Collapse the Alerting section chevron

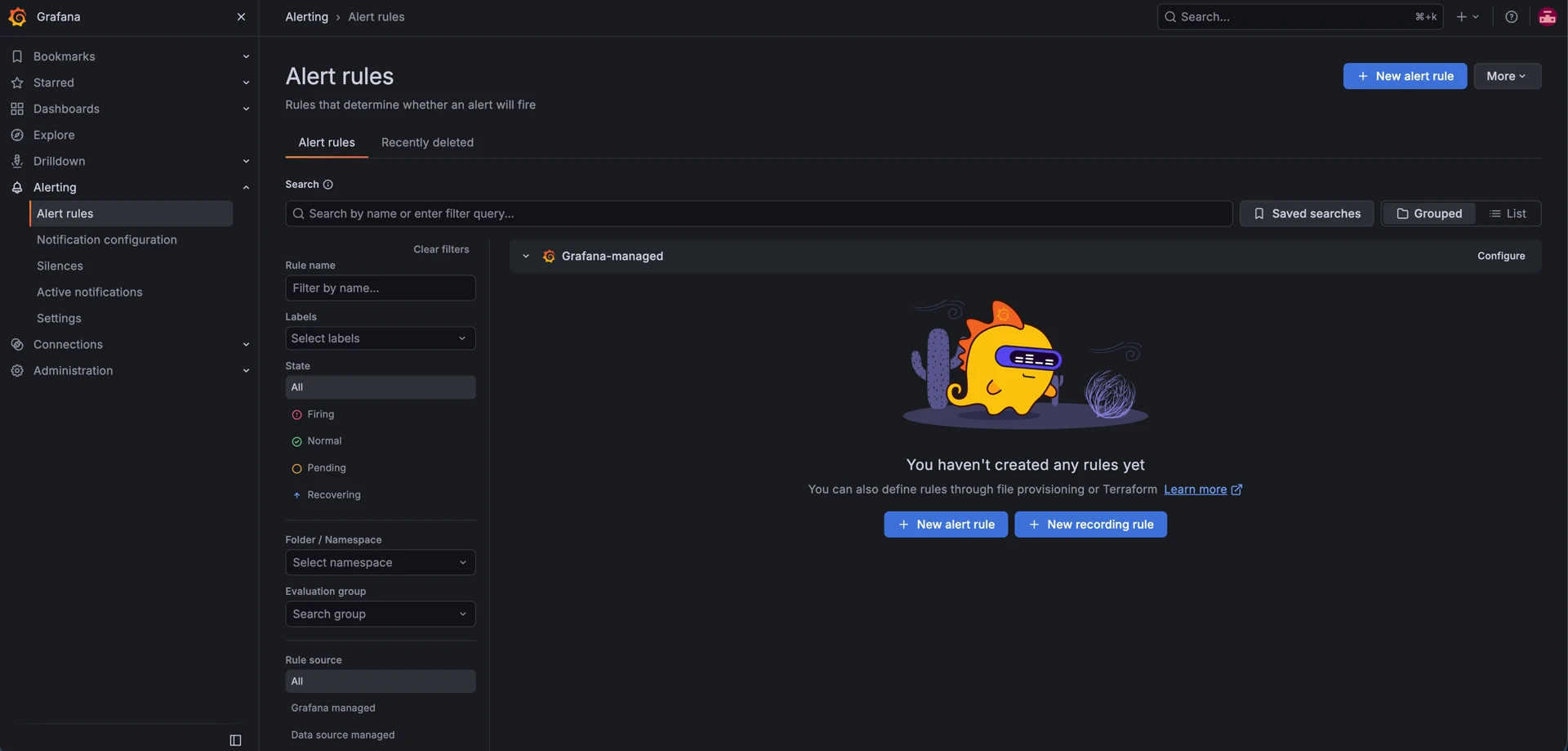(x=246, y=187)
